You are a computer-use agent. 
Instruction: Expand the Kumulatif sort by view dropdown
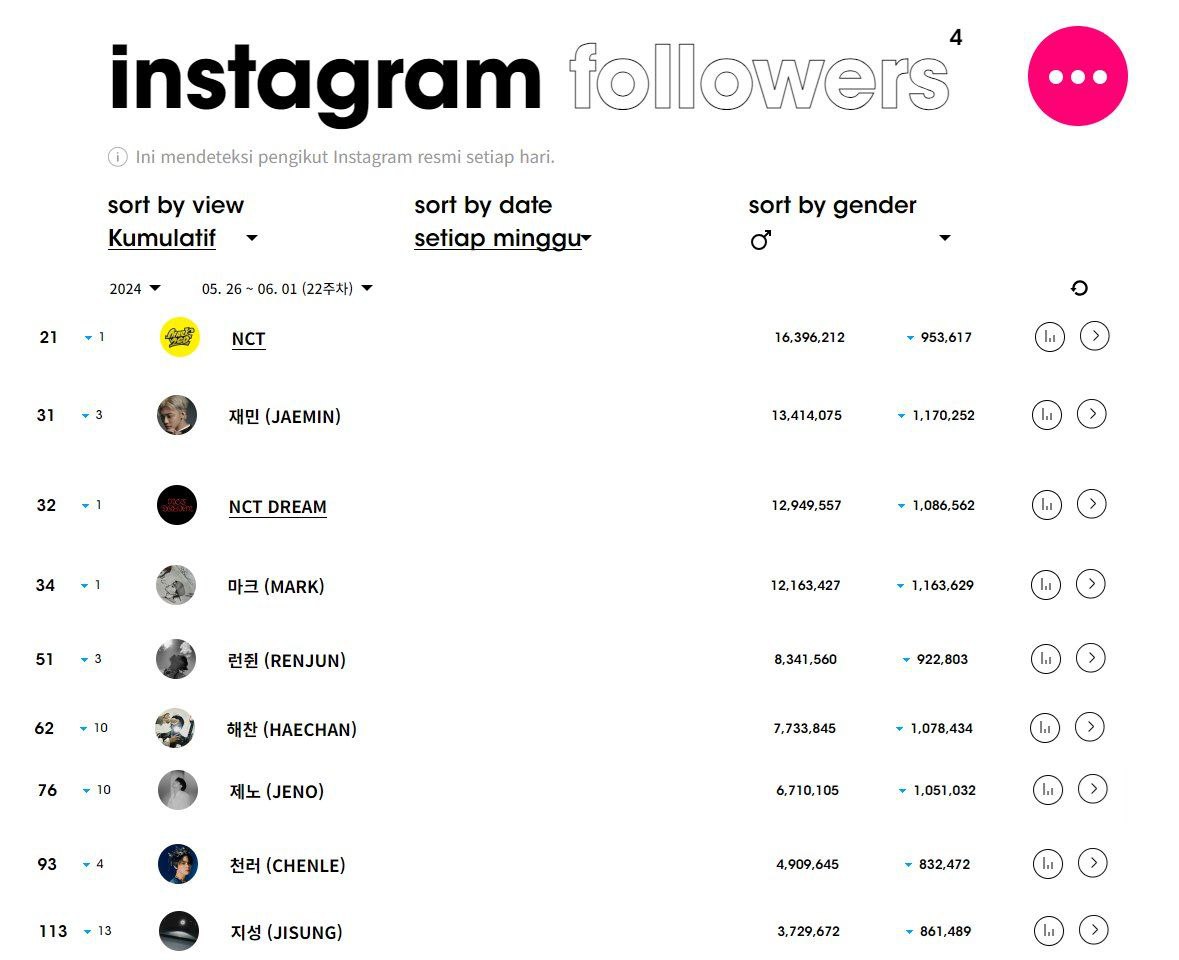click(252, 238)
